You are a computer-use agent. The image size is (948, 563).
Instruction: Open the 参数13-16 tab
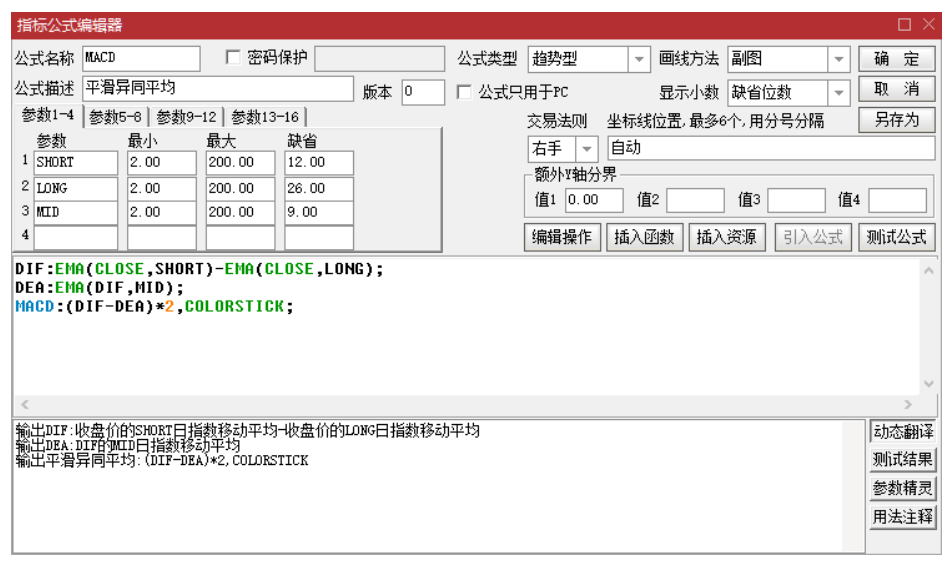click(265, 117)
